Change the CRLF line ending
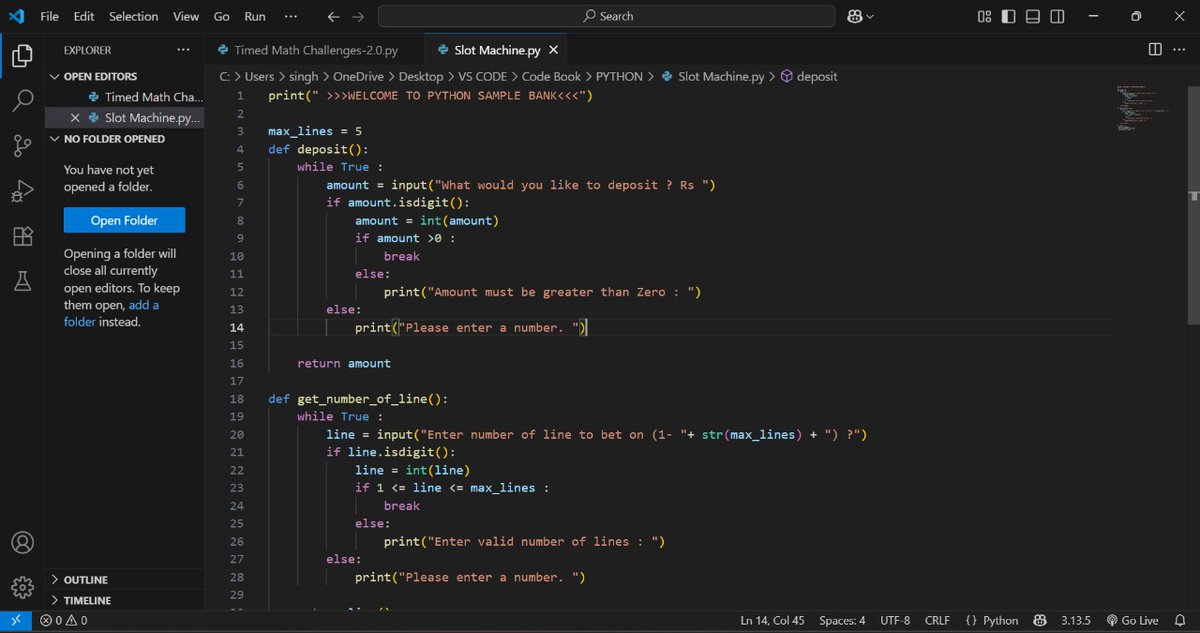Viewport: 1200px width, 633px height. click(x=937, y=621)
